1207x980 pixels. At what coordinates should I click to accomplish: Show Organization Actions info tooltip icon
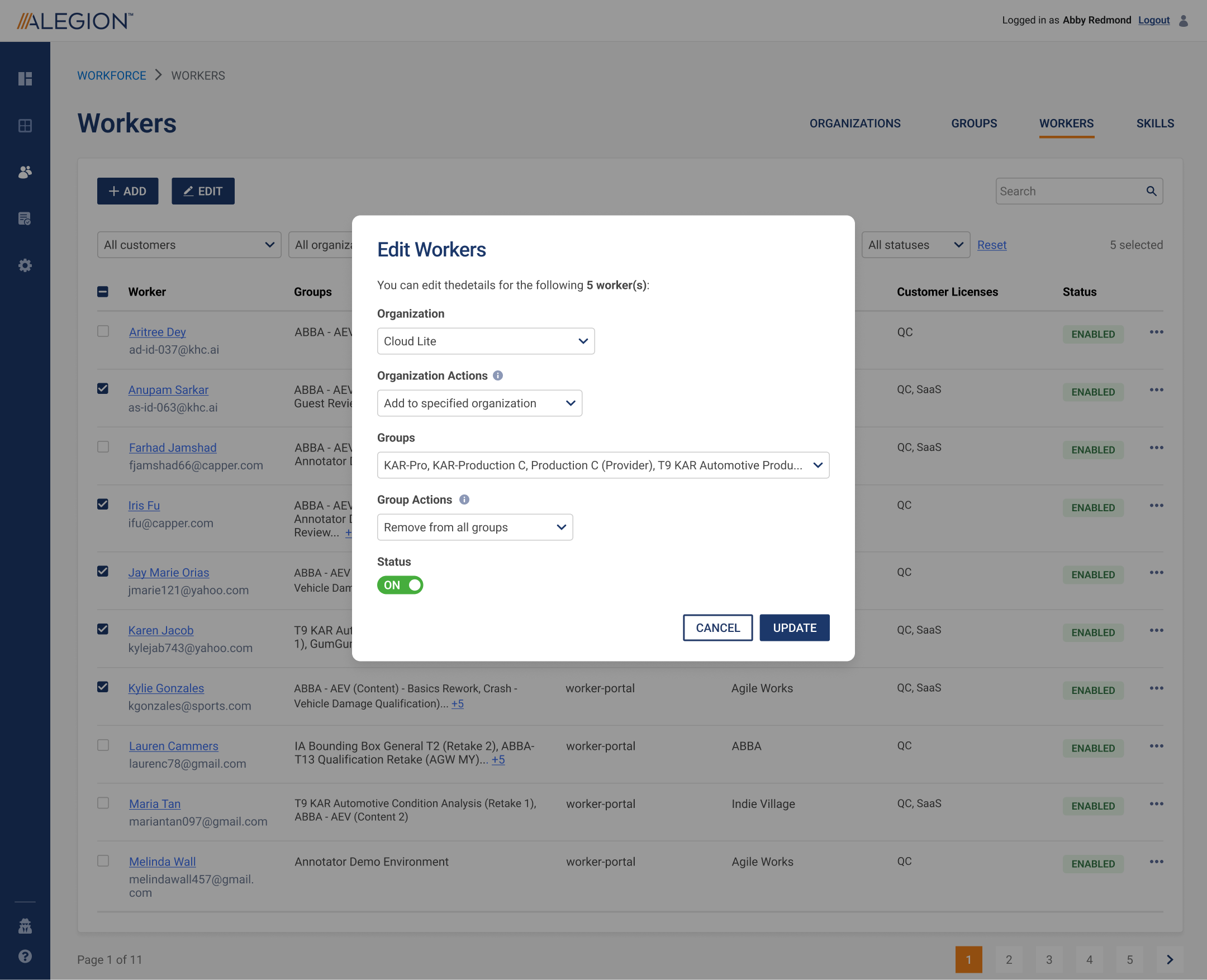coord(497,375)
